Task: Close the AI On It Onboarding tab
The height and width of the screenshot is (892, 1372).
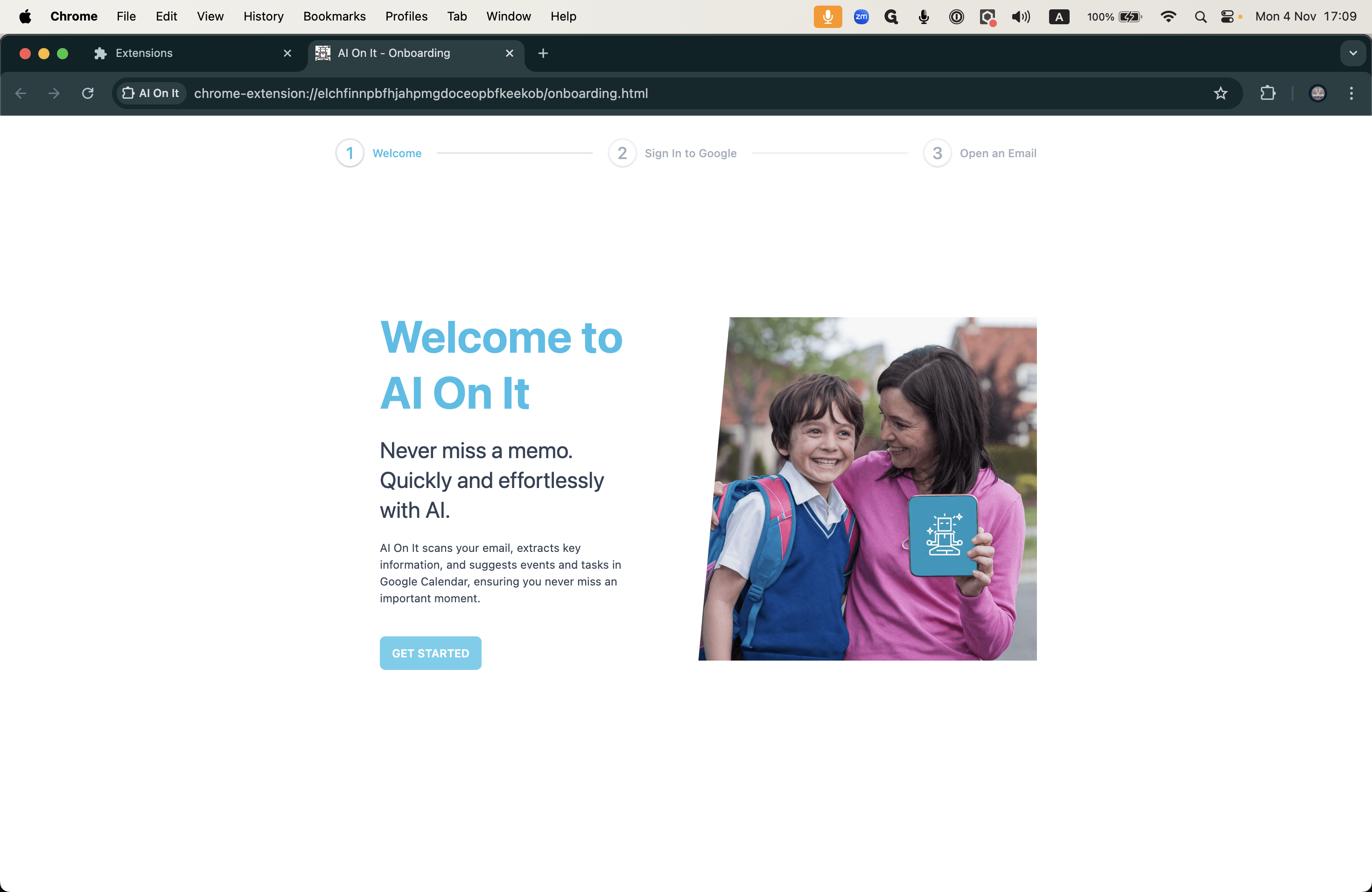Action: (510, 53)
